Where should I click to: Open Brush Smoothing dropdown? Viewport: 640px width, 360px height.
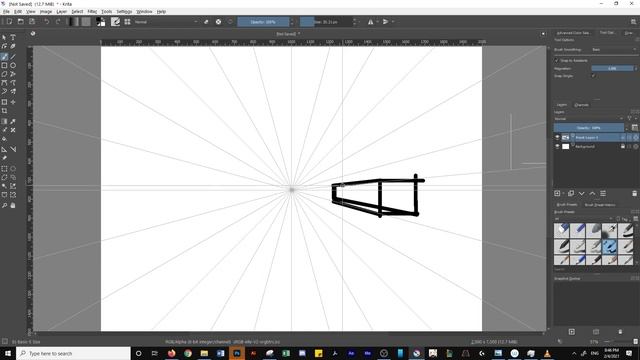[x=614, y=49]
